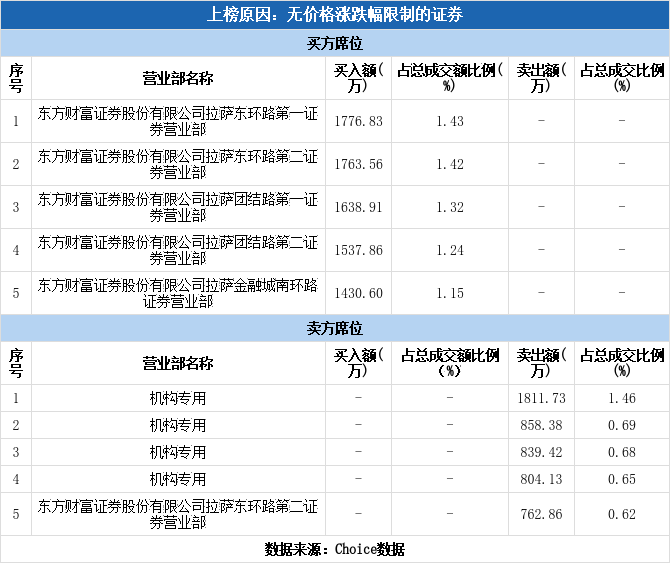The image size is (670, 563).
Task: Select buy ratio value 1.42
Action: [450, 164]
